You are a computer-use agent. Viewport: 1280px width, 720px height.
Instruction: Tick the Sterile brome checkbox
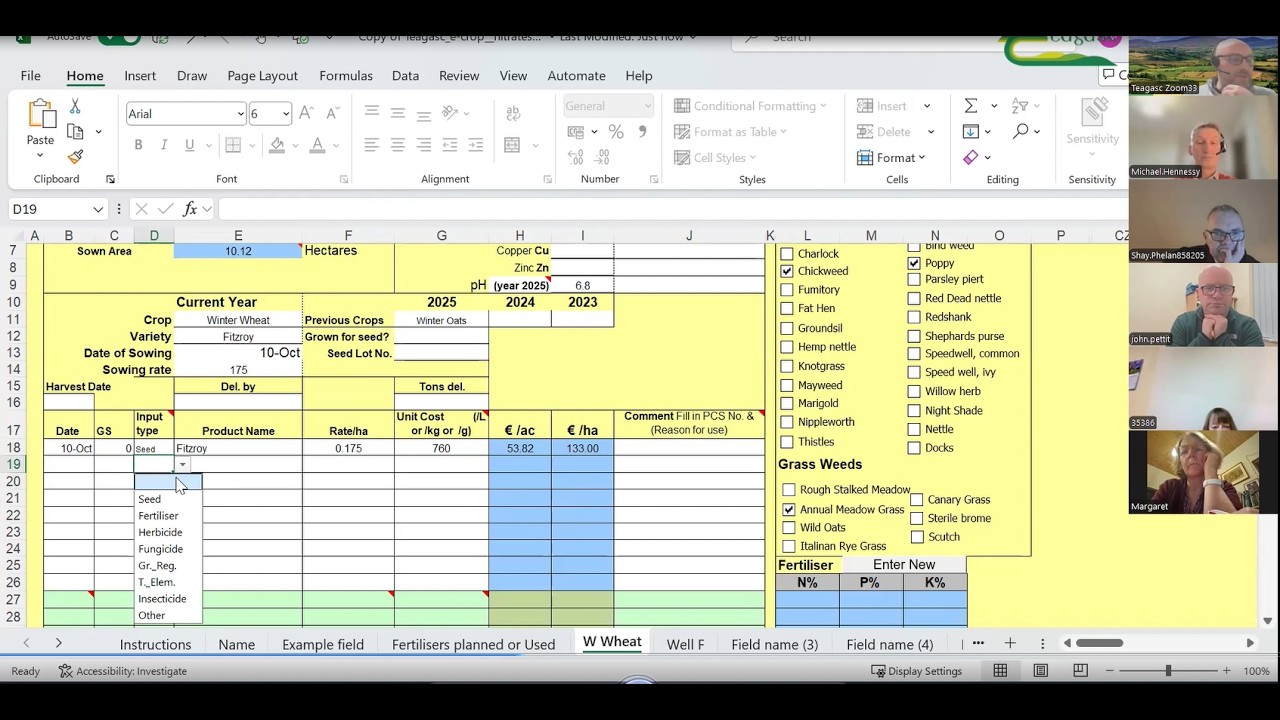[x=917, y=518]
